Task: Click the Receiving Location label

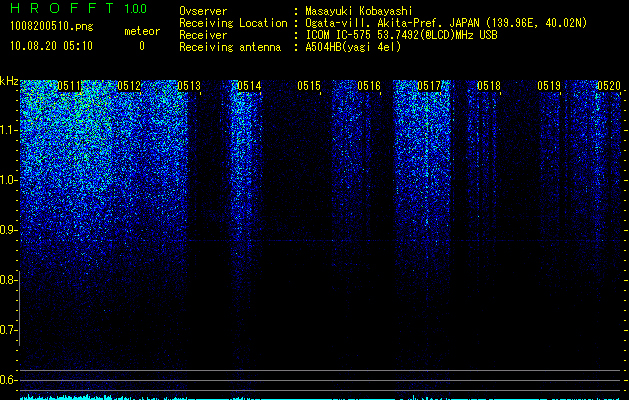Action: (x=233, y=23)
